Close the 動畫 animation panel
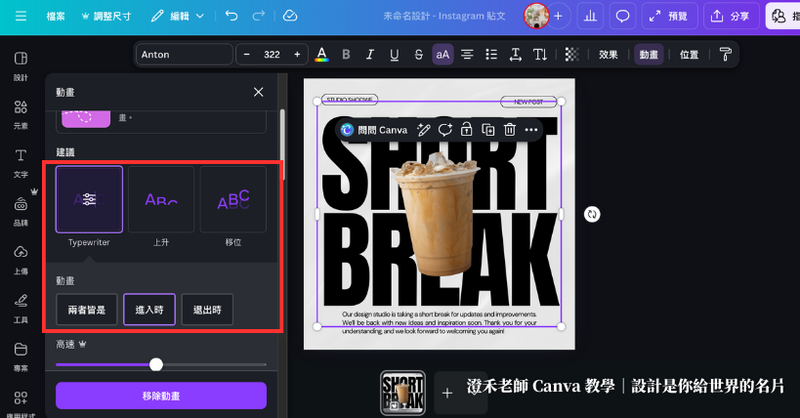This screenshot has width=800, height=418. (x=259, y=92)
